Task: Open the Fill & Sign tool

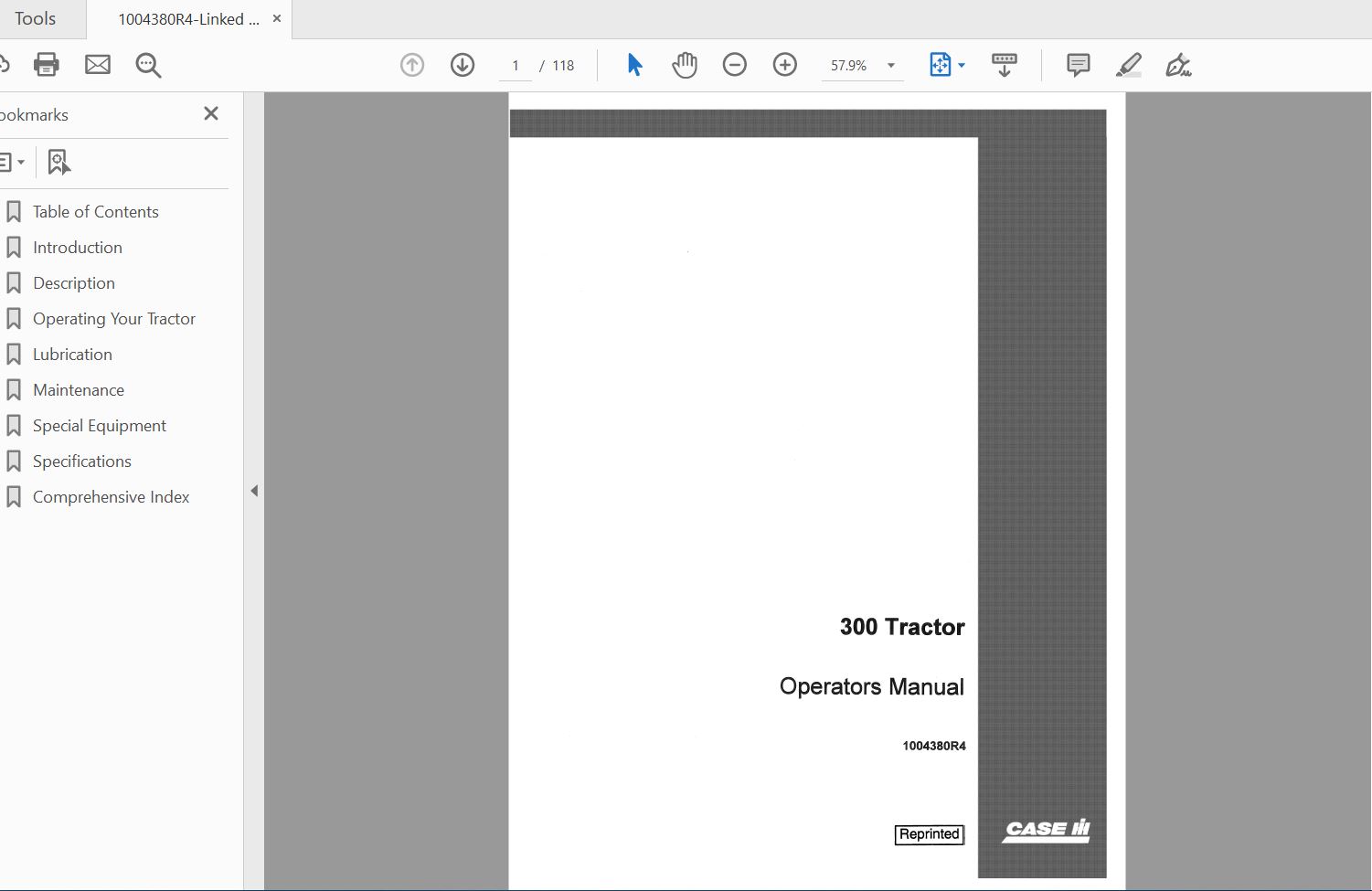Action: (x=1178, y=64)
